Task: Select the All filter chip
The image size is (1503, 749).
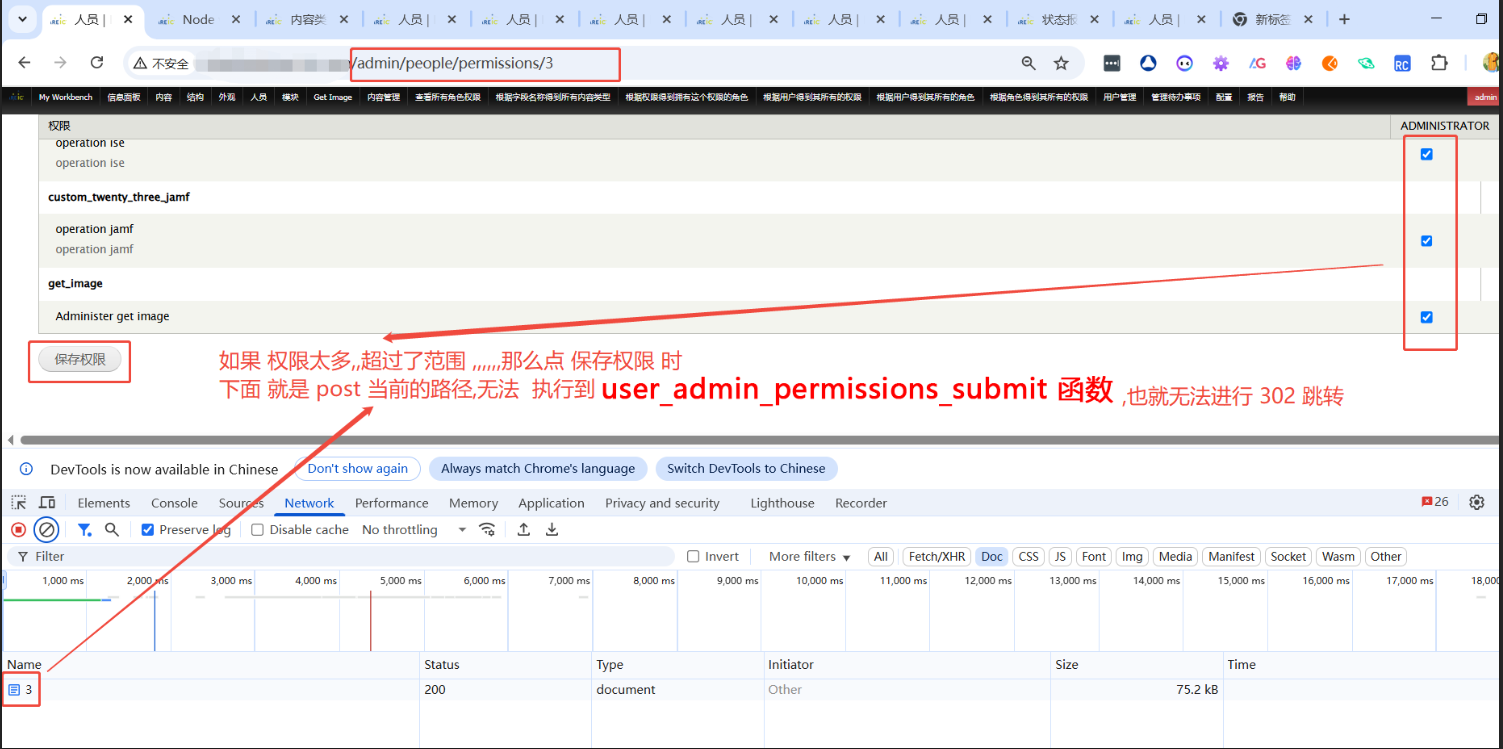Action: tap(880, 557)
